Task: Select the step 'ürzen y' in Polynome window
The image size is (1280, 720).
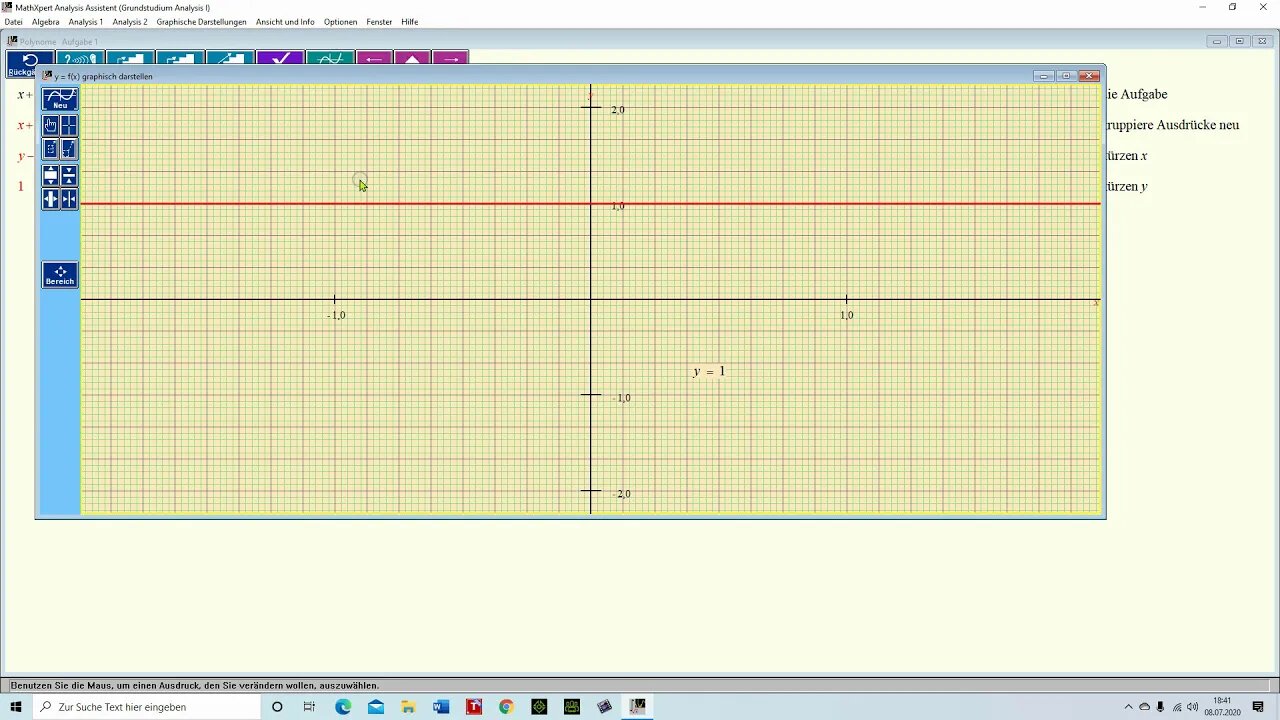Action: coord(1127,186)
